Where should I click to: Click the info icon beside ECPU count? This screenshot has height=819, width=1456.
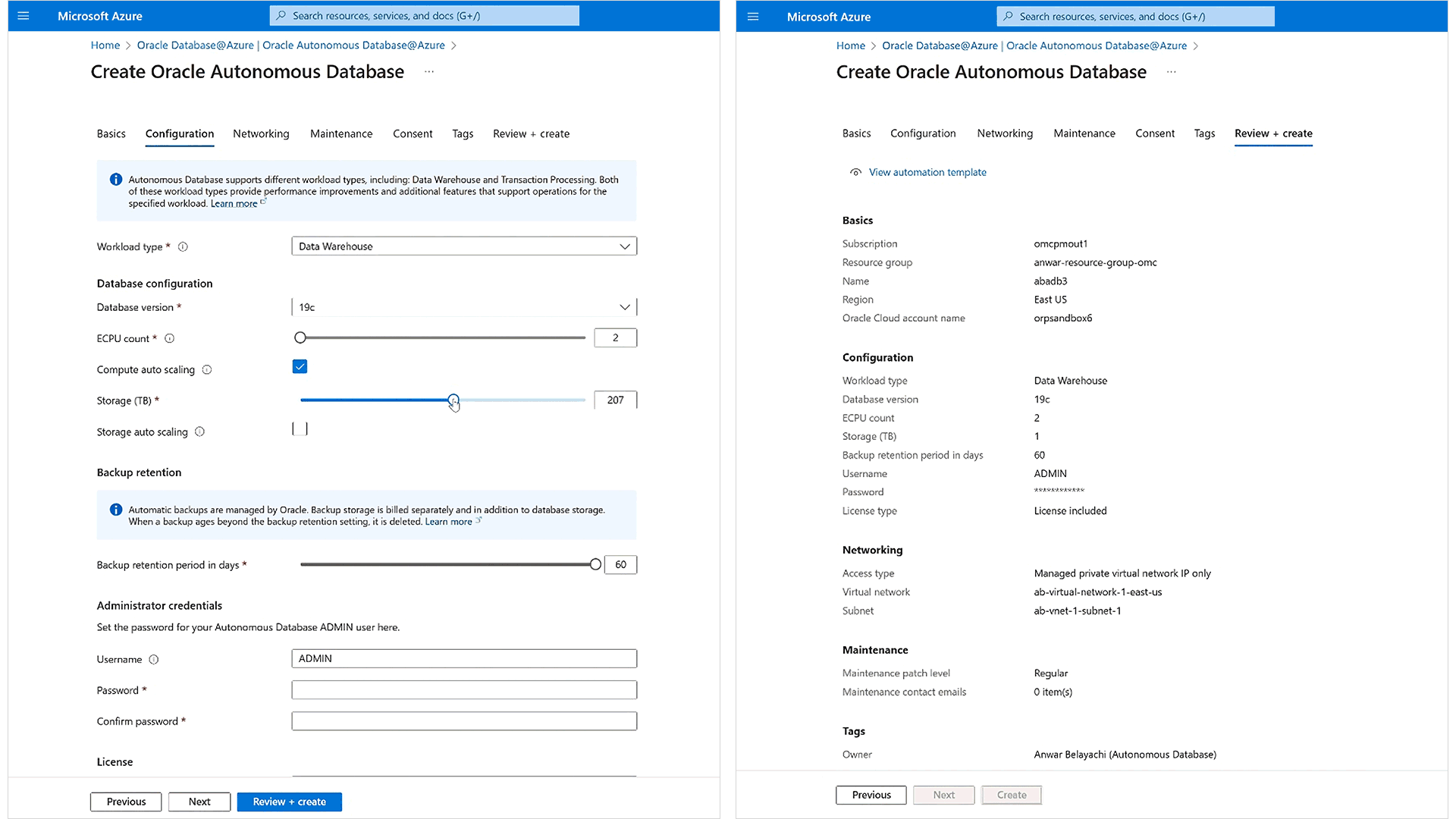169,338
